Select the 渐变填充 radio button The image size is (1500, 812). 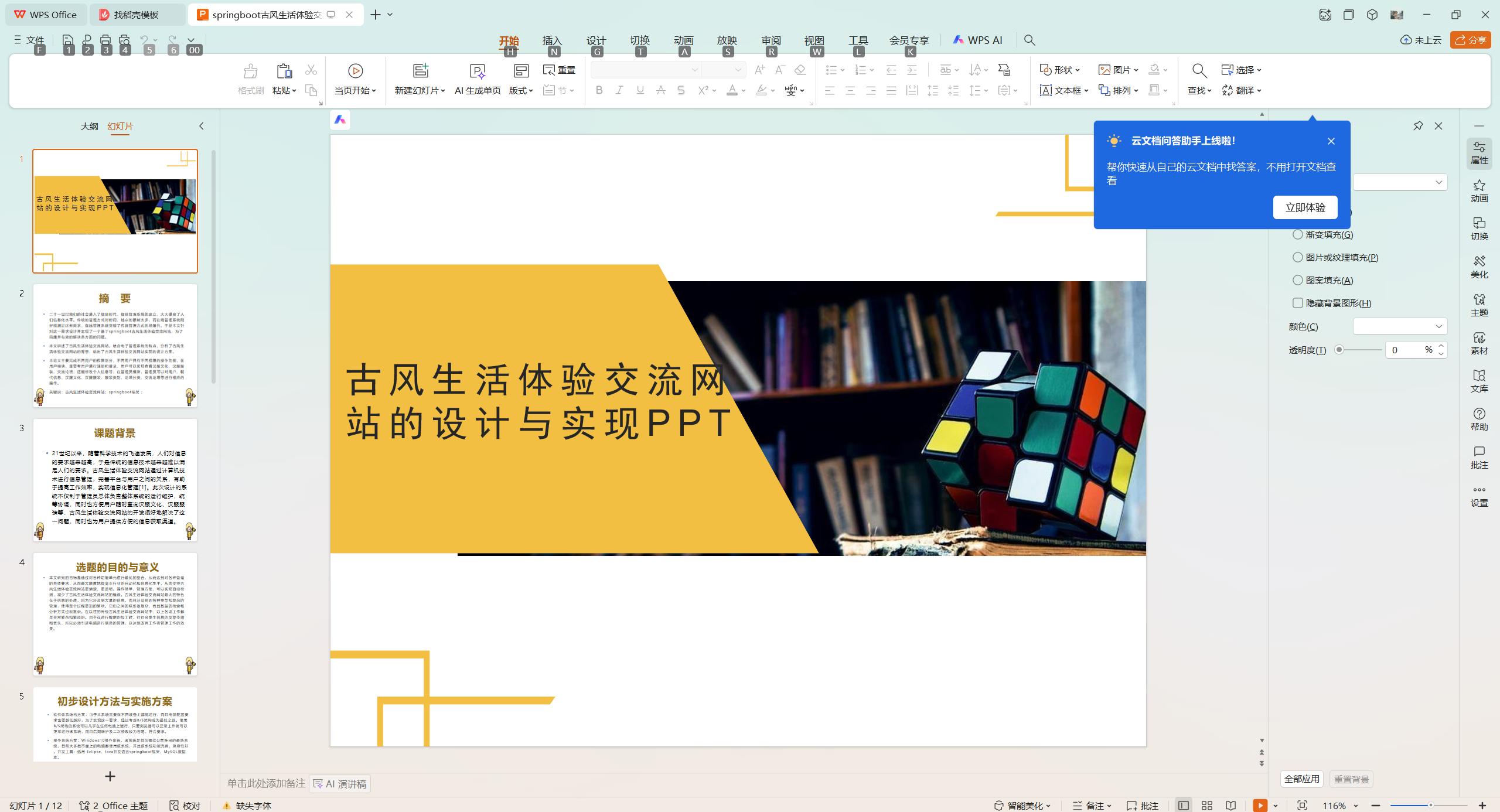[x=1298, y=234]
